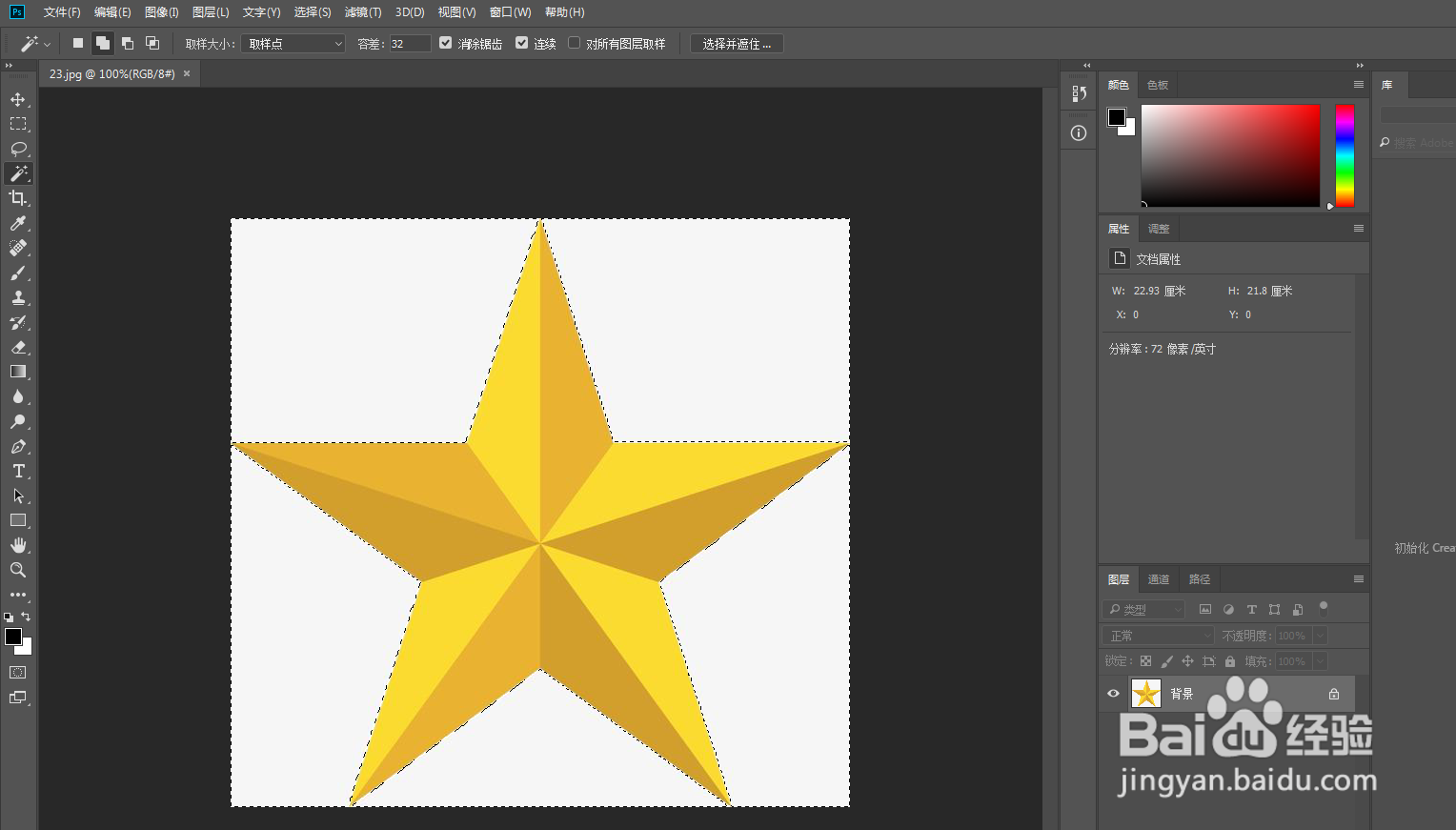Viewport: 1456px width, 830px height.
Task: Click the 背景 layer thumbnail
Action: 1146,694
